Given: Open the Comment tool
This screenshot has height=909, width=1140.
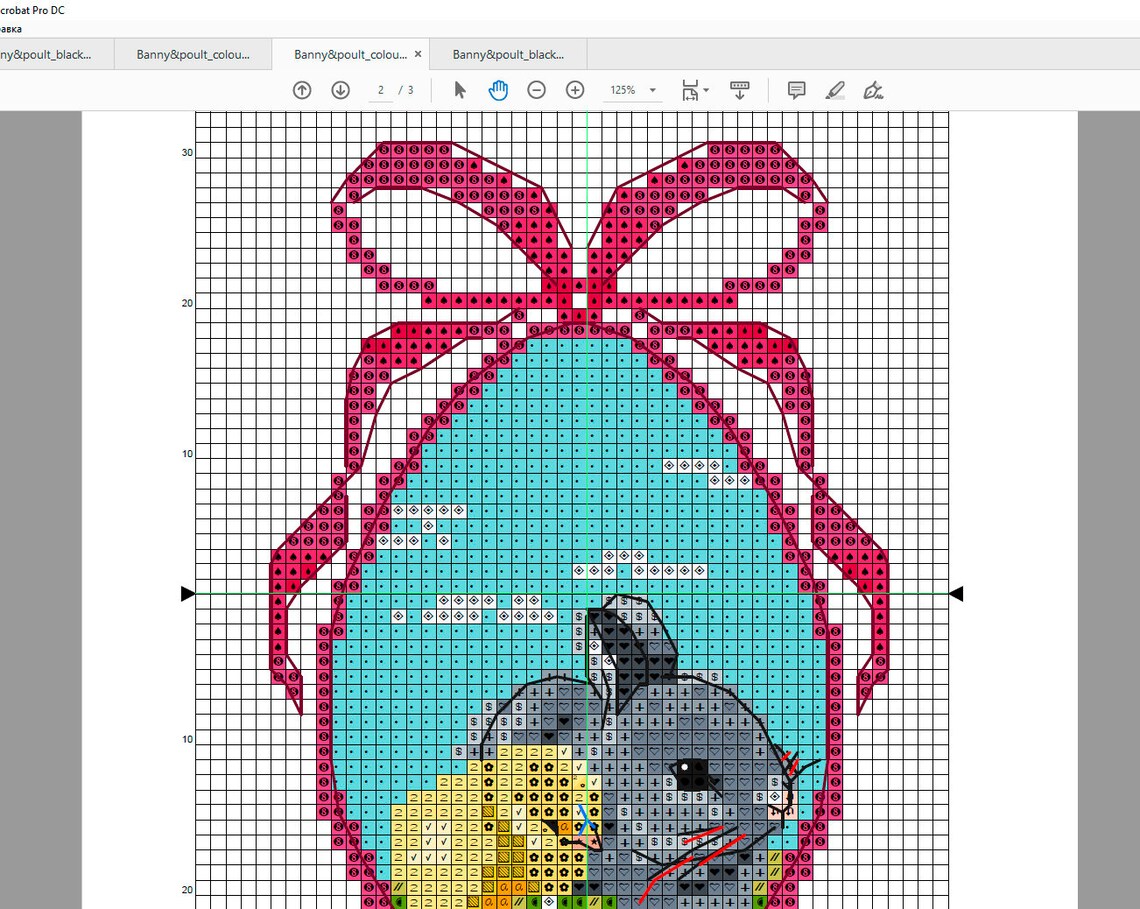Looking at the screenshot, I should pyautogui.click(x=795, y=90).
